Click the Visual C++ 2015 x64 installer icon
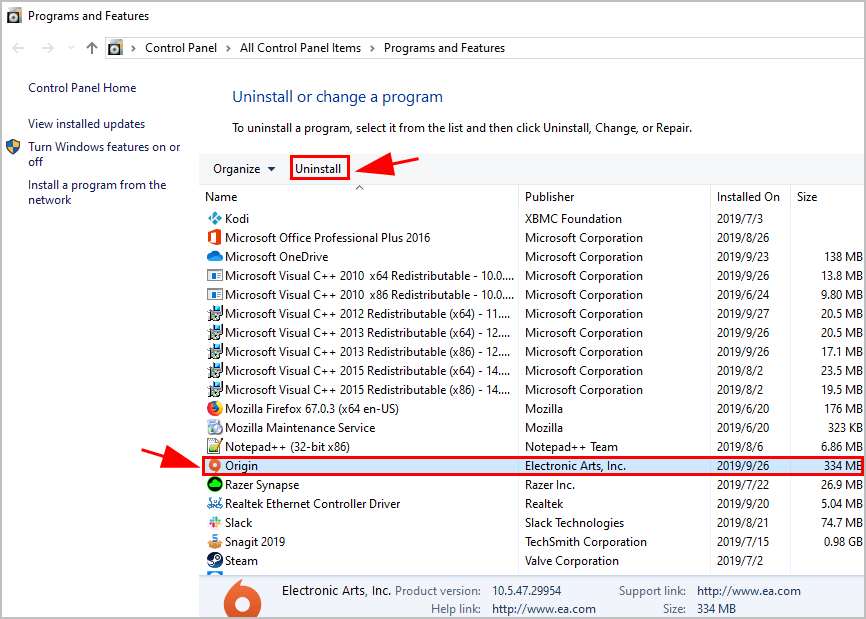The image size is (866, 619). [214, 371]
